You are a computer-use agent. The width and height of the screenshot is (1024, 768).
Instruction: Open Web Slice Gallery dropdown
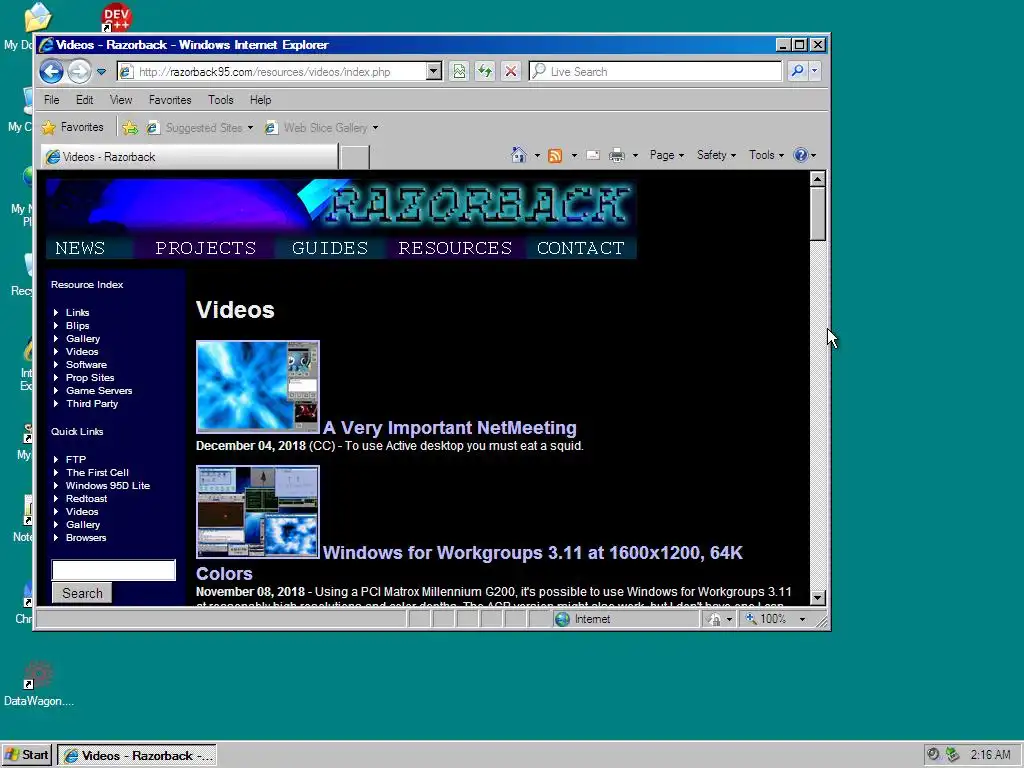click(x=321, y=127)
